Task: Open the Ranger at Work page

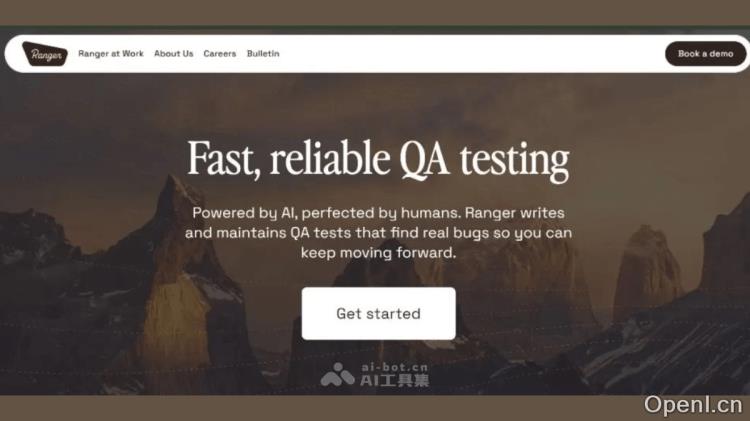Action: pos(111,54)
